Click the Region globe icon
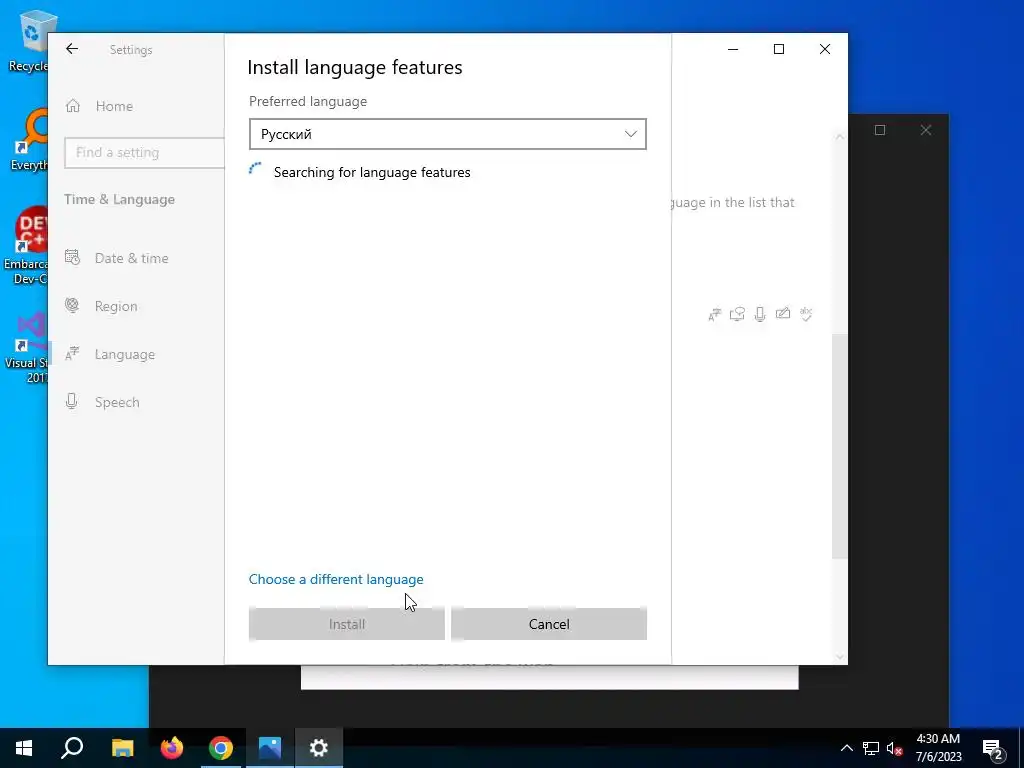Screen dimensions: 1024x768 point(72,306)
